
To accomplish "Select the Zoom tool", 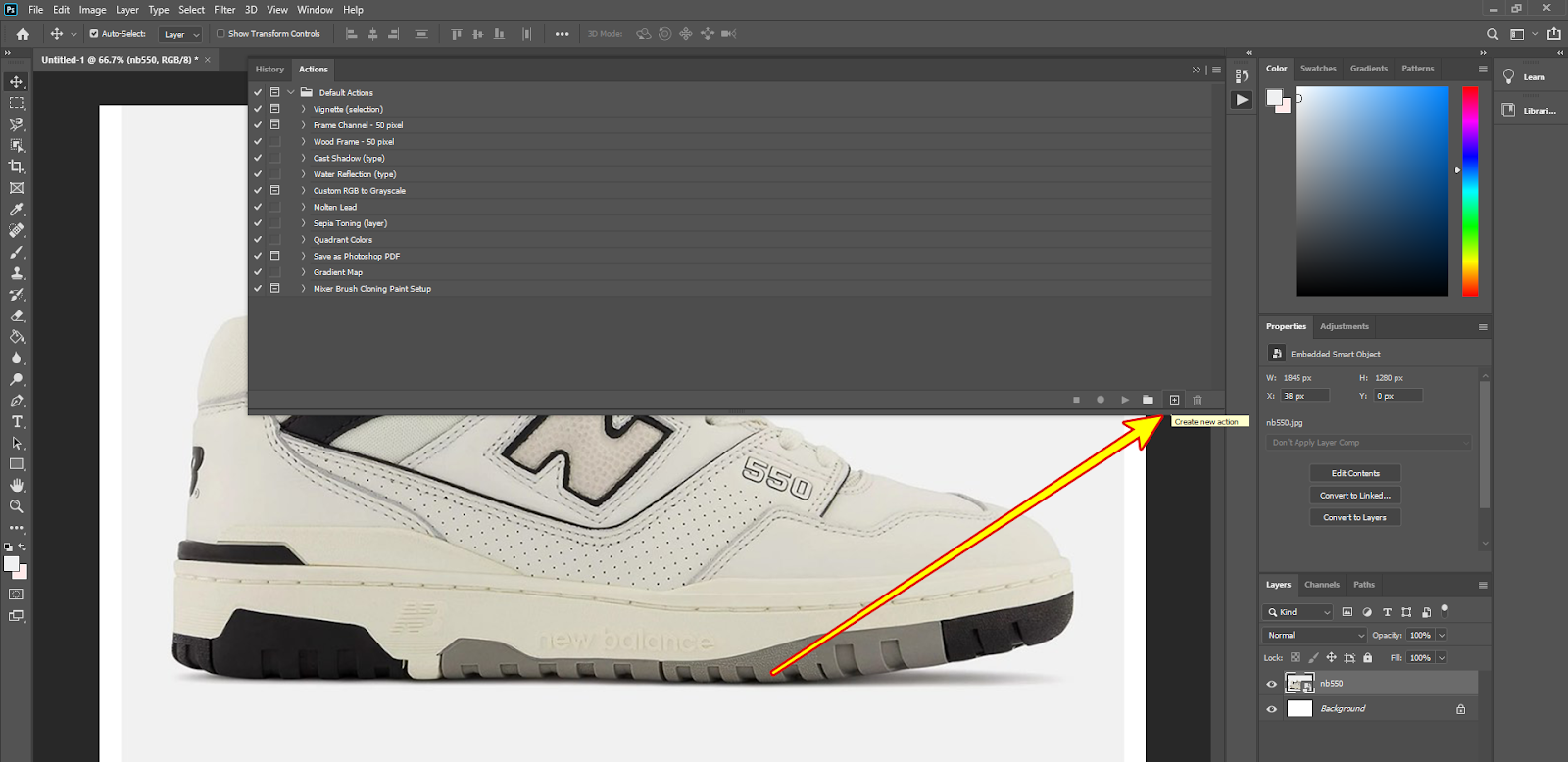I will [x=17, y=506].
